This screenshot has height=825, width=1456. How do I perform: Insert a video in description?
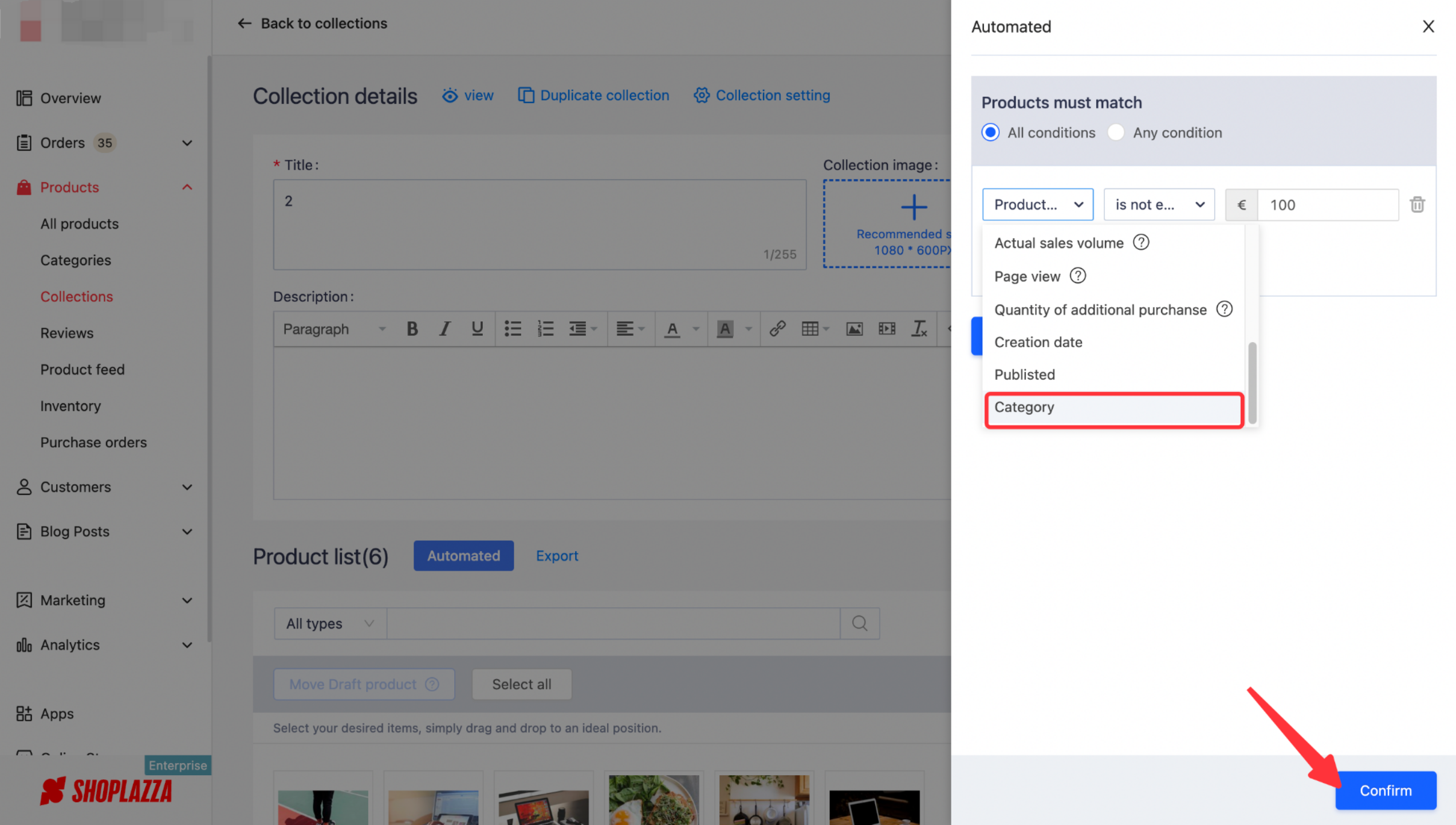887,329
